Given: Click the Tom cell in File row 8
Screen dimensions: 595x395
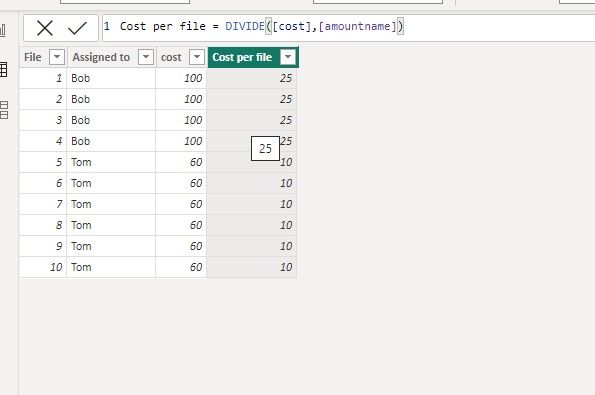Looking at the screenshot, I should (111, 225).
